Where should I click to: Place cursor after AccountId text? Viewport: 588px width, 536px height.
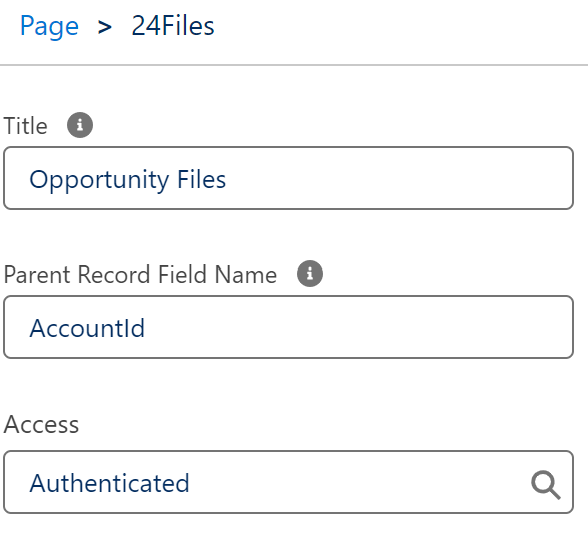pos(148,328)
